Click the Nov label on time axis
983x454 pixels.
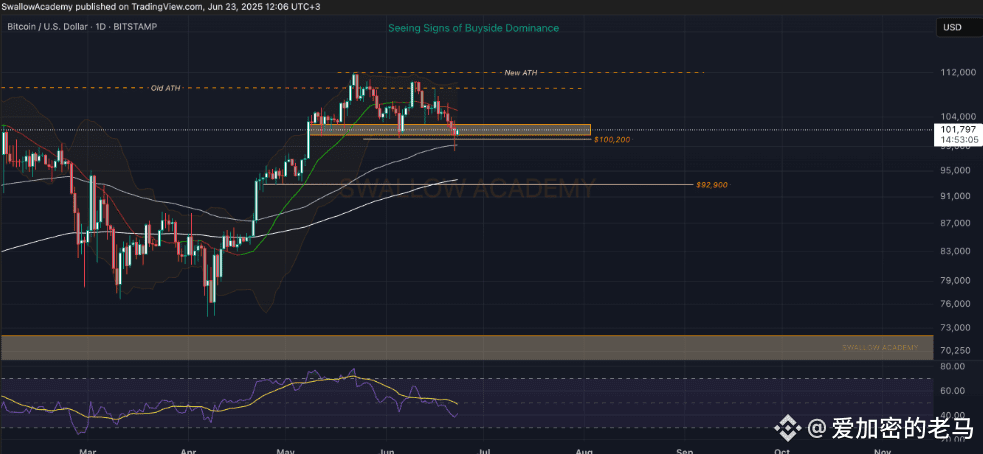pyautogui.click(x=881, y=450)
